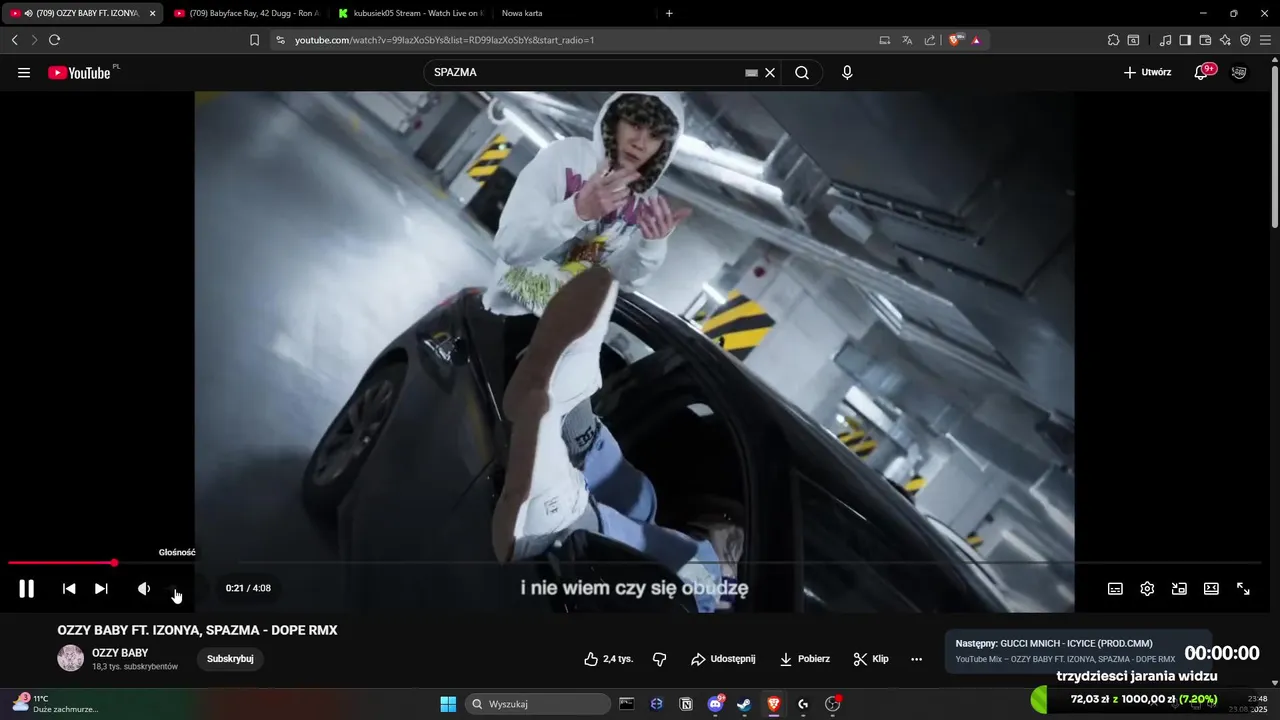
Task: Subscribe with the Subskrybuj button
Action: (x=230, y=659)
